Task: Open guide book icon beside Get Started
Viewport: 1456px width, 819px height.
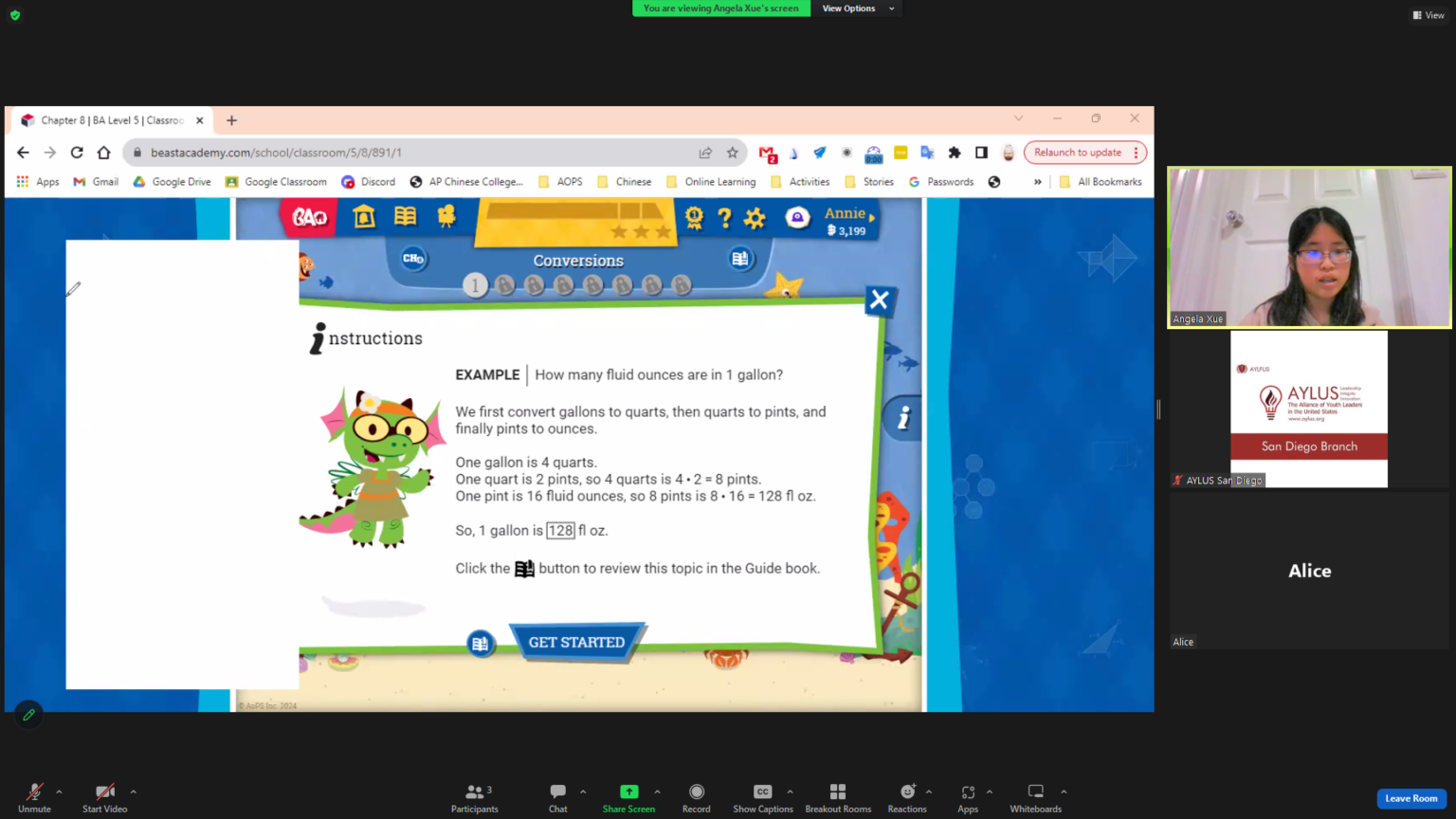Action: (x=481, y=645)
